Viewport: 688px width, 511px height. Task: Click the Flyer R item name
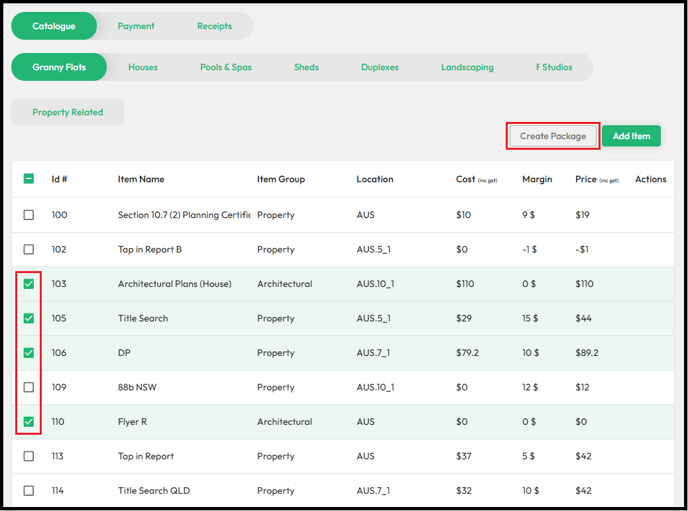(132, 422)
